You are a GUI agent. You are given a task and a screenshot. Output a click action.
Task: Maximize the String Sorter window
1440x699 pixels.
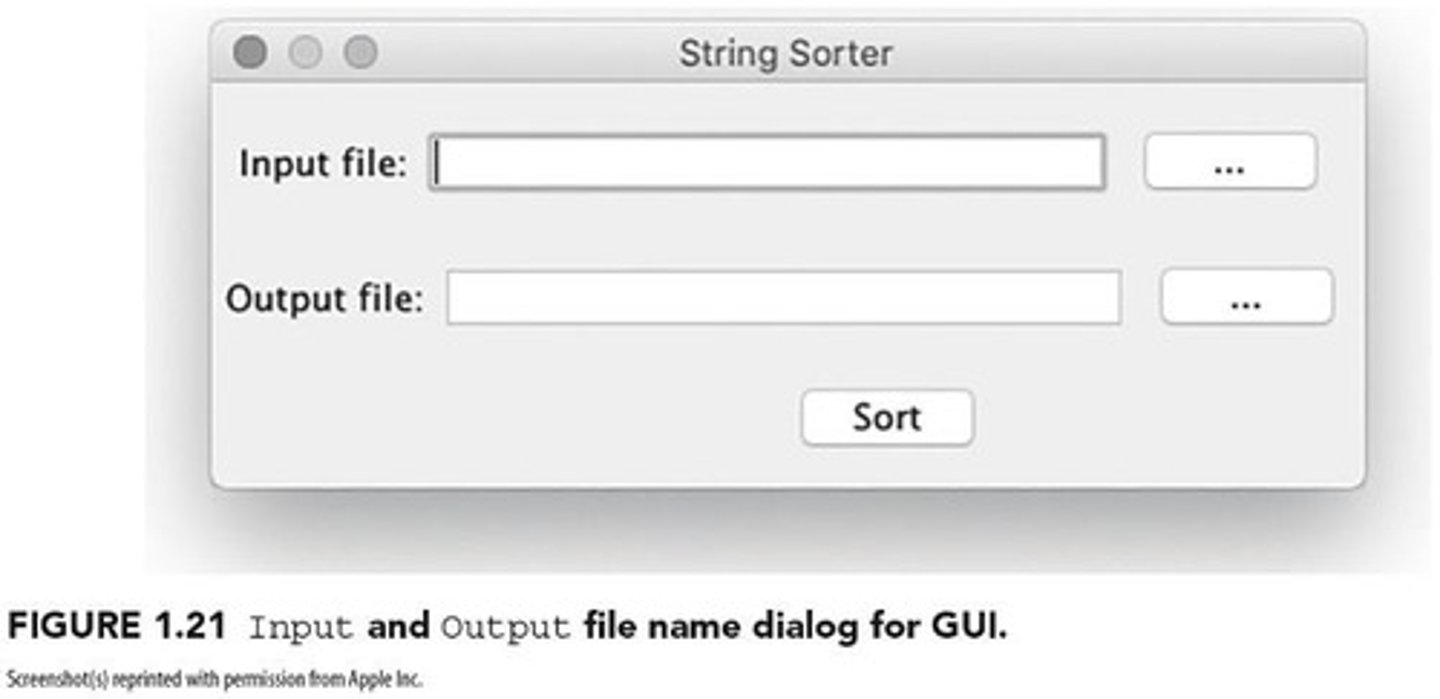point(360,52)
